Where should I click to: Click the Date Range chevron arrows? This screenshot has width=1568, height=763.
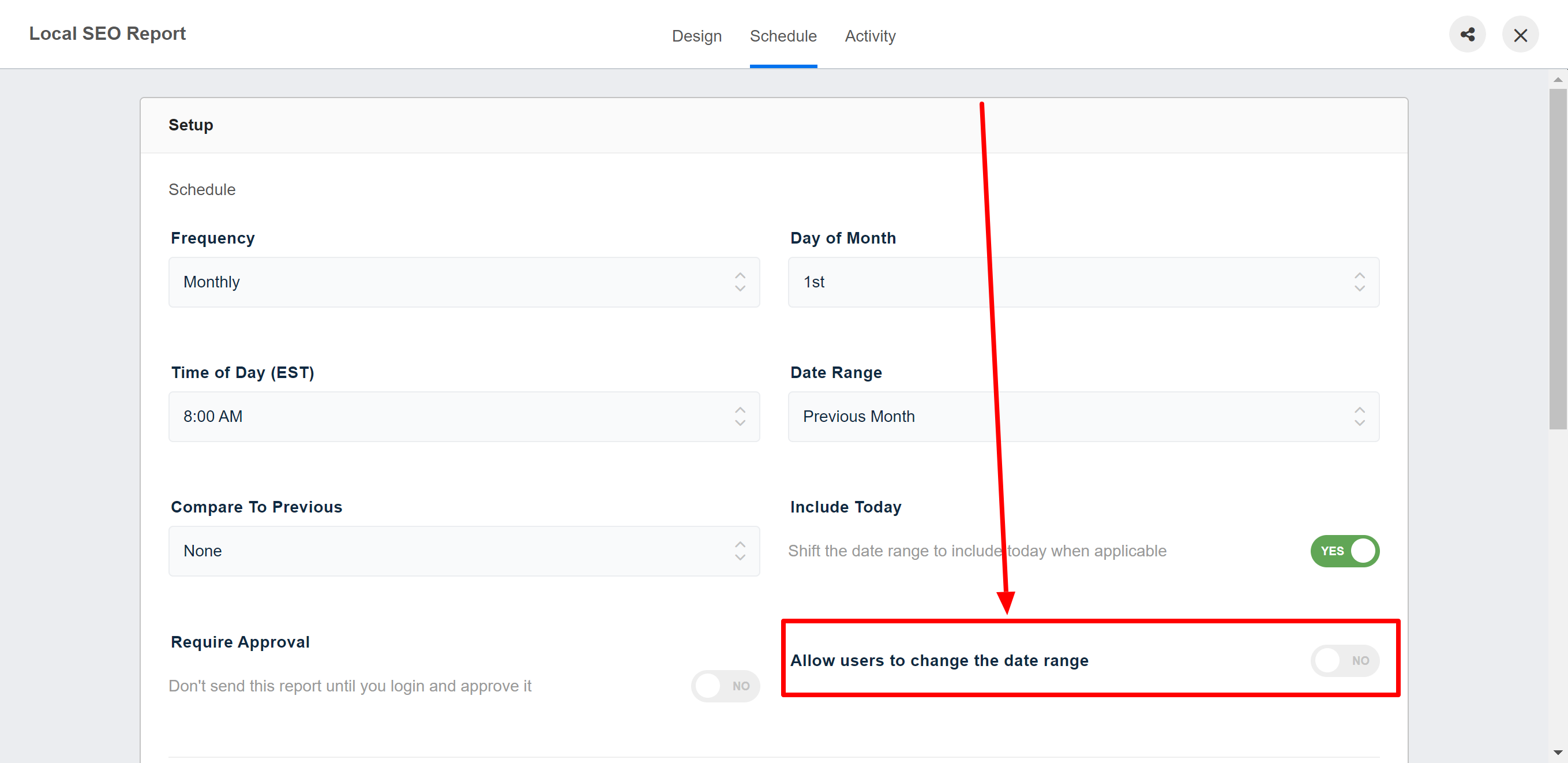tap(1359, 417)
